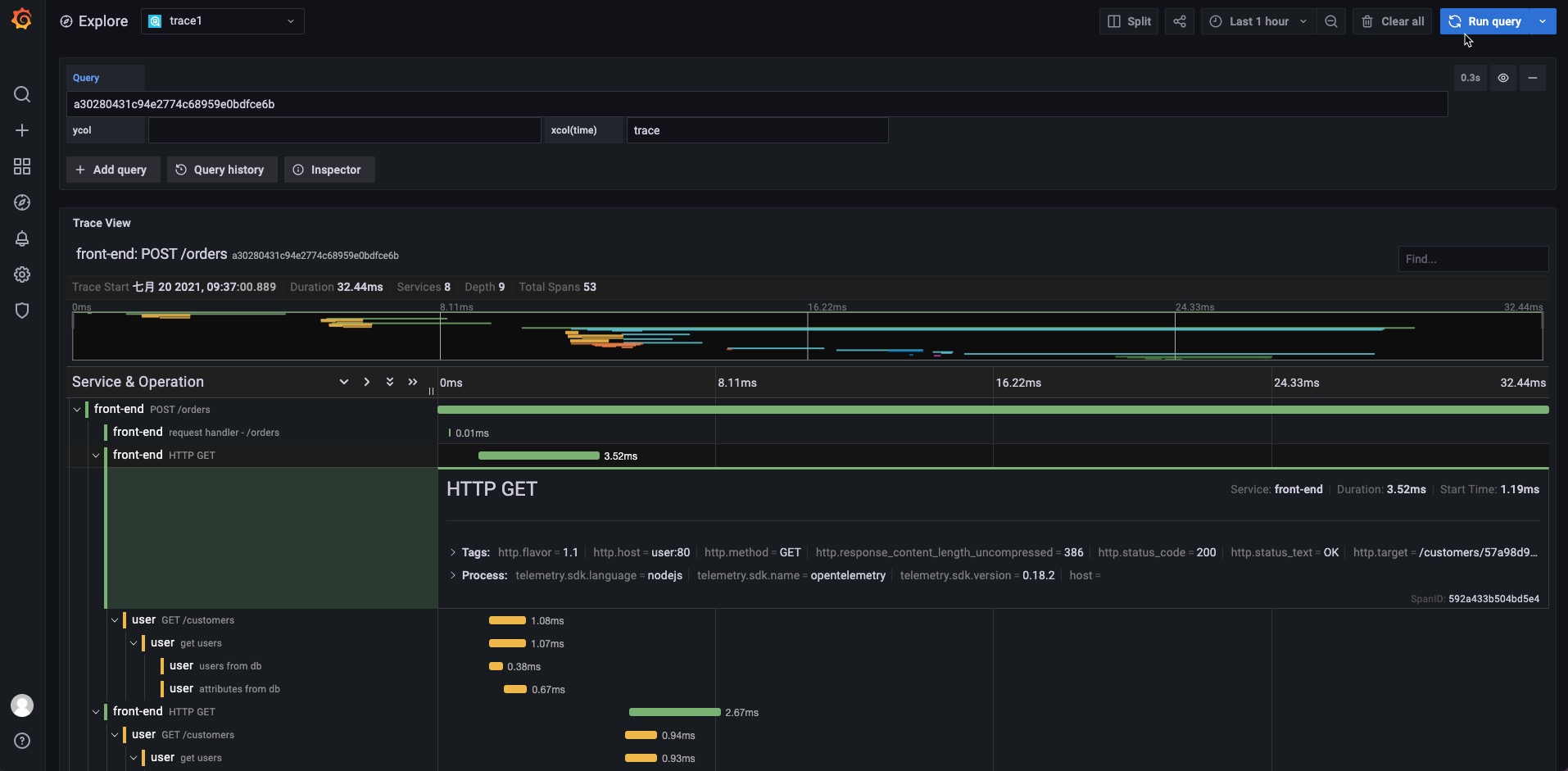This screenshot has width=1568, height=771.
Task: Click the trace minimap overview
Action: point(807,336)
